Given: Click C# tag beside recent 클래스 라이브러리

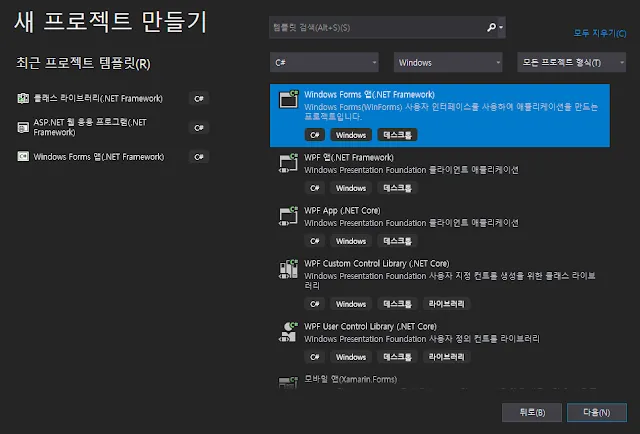Looking at the screenshot, I should [199, 98].
